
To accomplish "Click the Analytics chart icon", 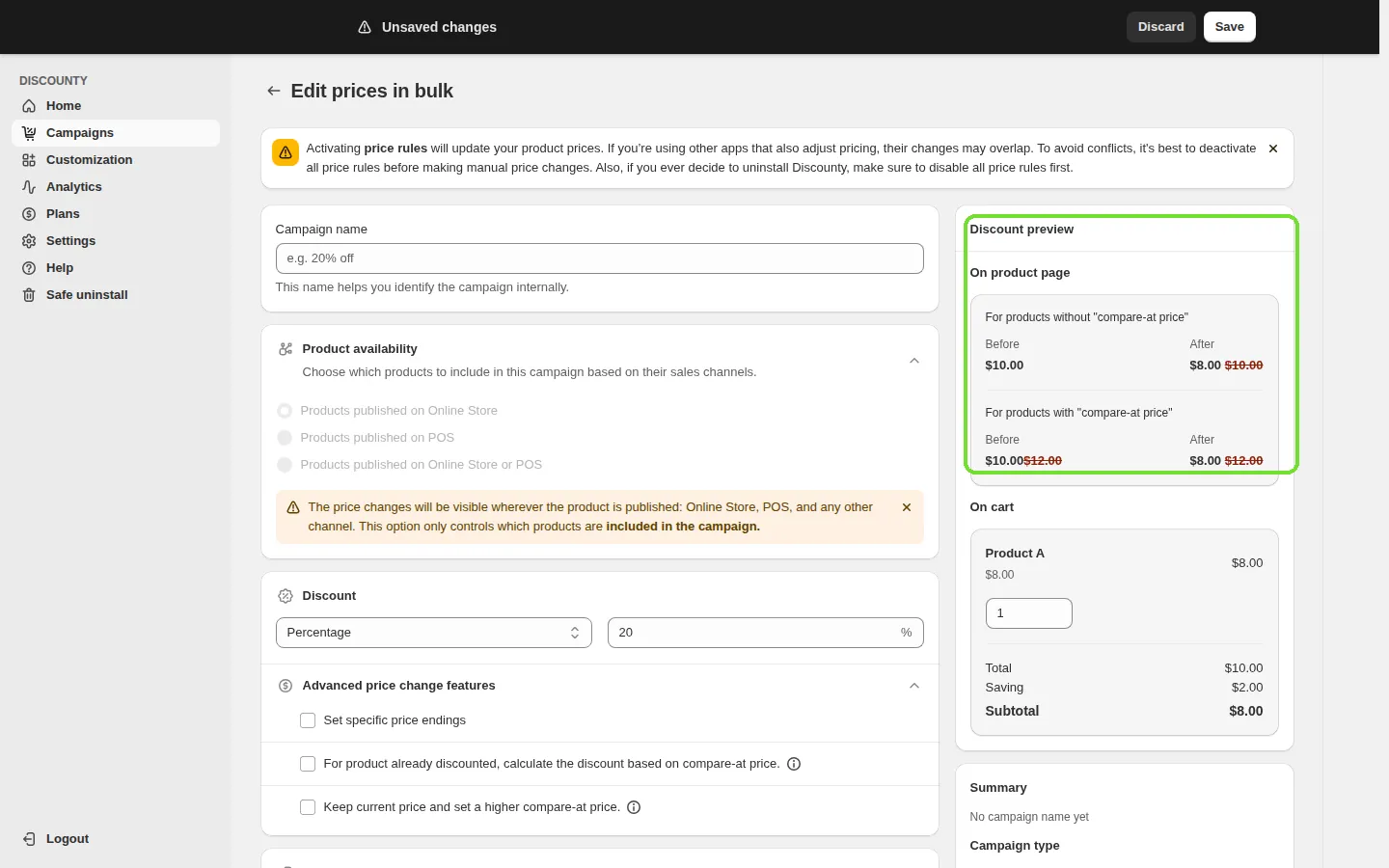I will [x=29, y=187].
